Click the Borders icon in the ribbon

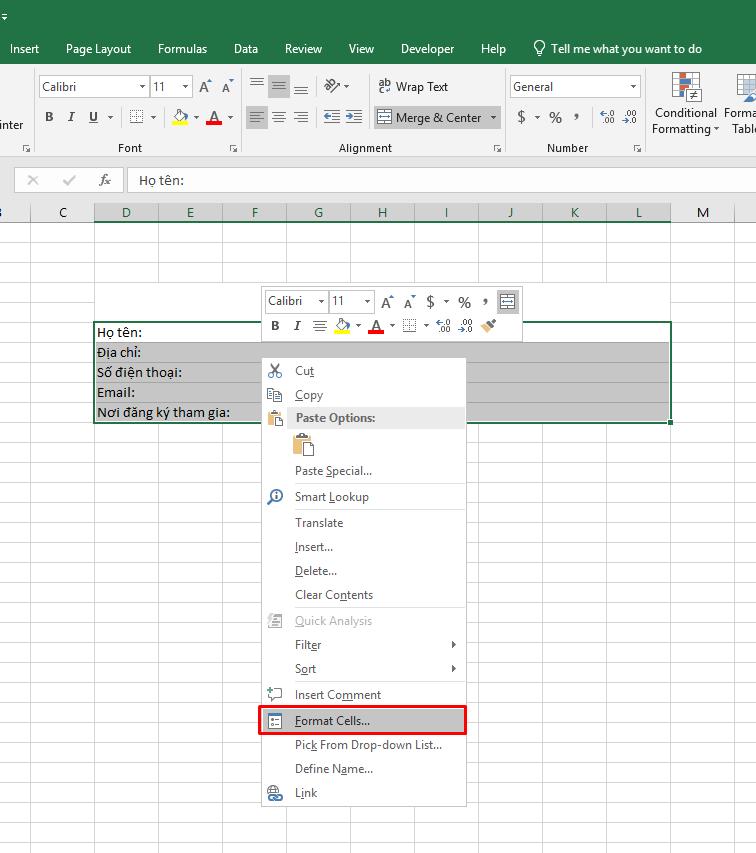click(137, 117)
